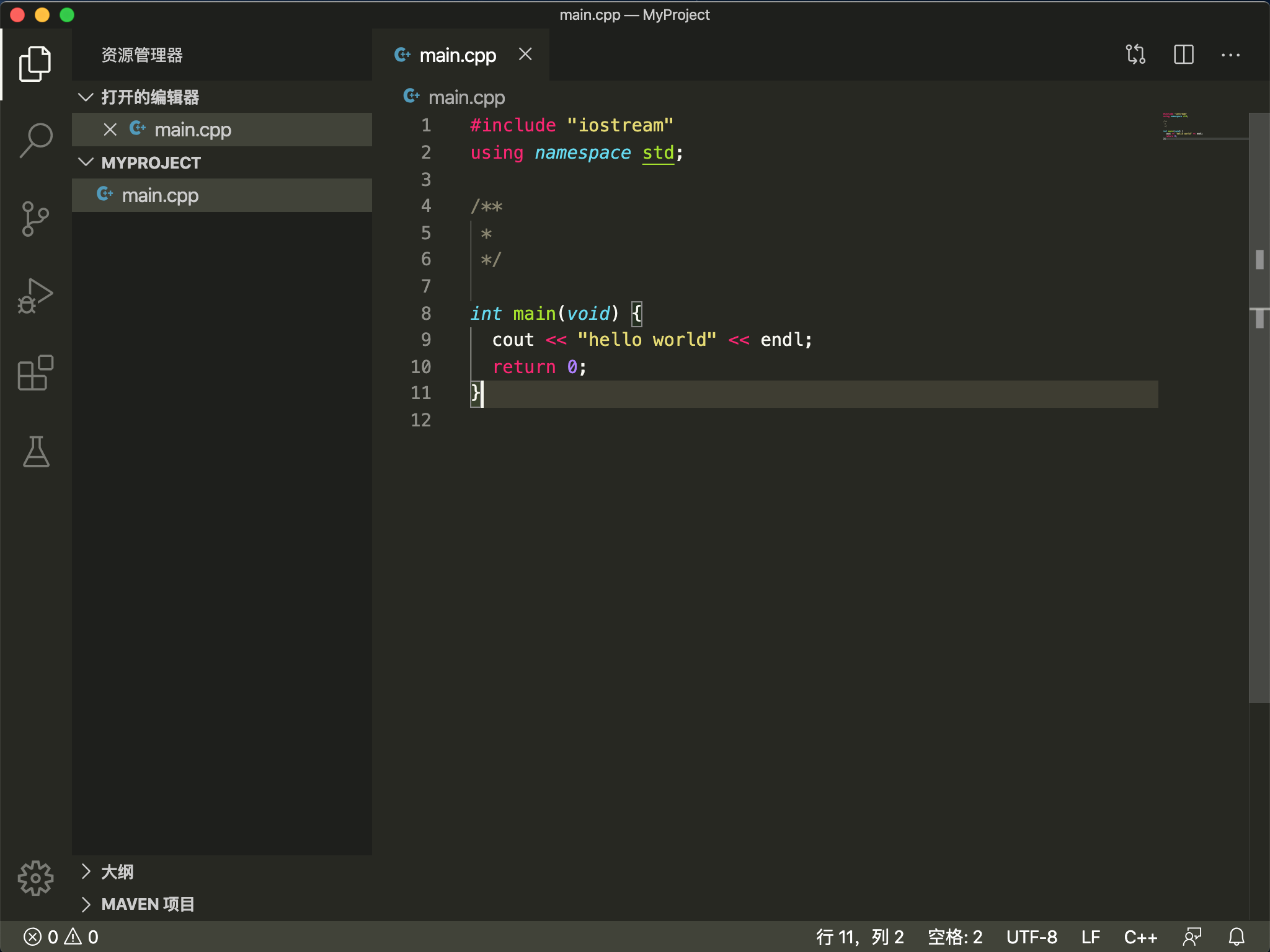Image resolution: width=1270 pixels, height=952 pixels.
Task: Open the Manage gear menu
Action: click(35, 878)
